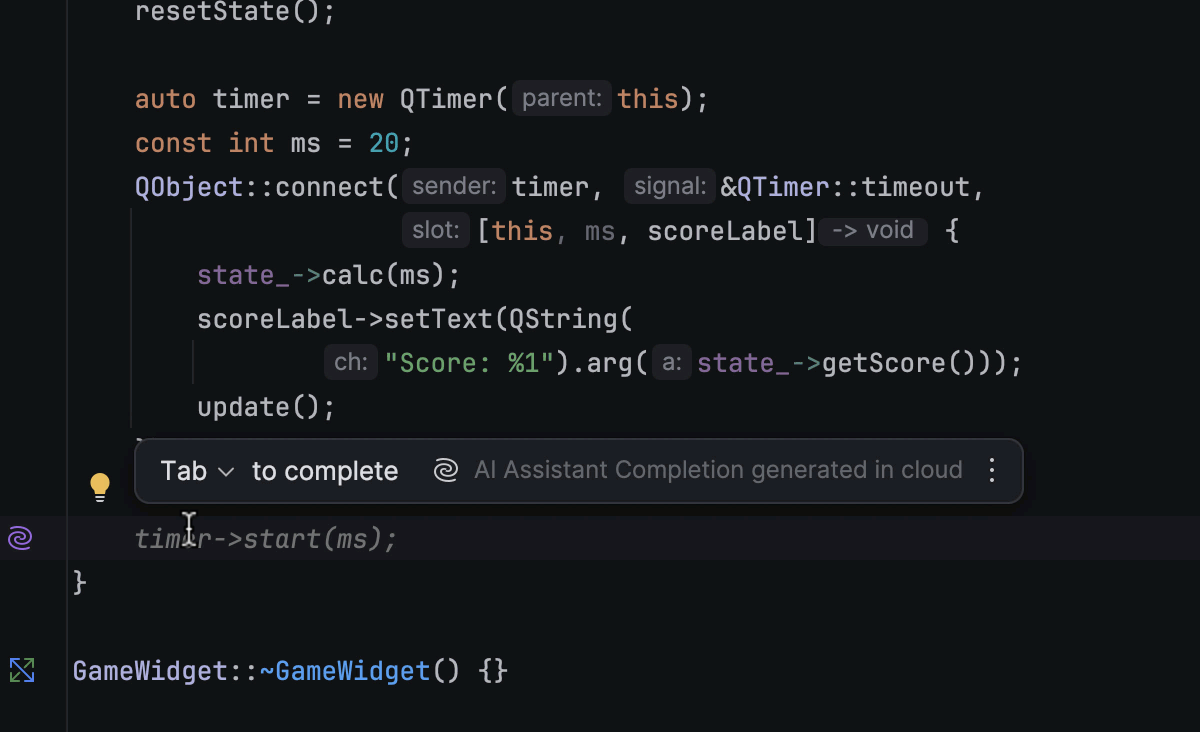Click the 'signal:' inlay hint
The height and width of the screenshot is (732, 1200).
670,187
